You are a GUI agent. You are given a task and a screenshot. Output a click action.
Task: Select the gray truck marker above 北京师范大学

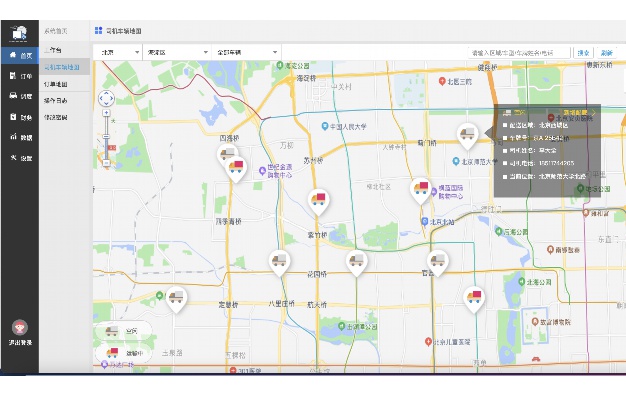467,136
